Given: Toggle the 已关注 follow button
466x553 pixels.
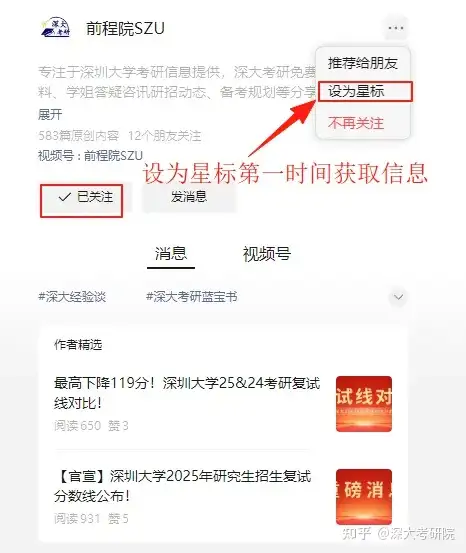Looking at the screenshot, I should tap(85, 197).
